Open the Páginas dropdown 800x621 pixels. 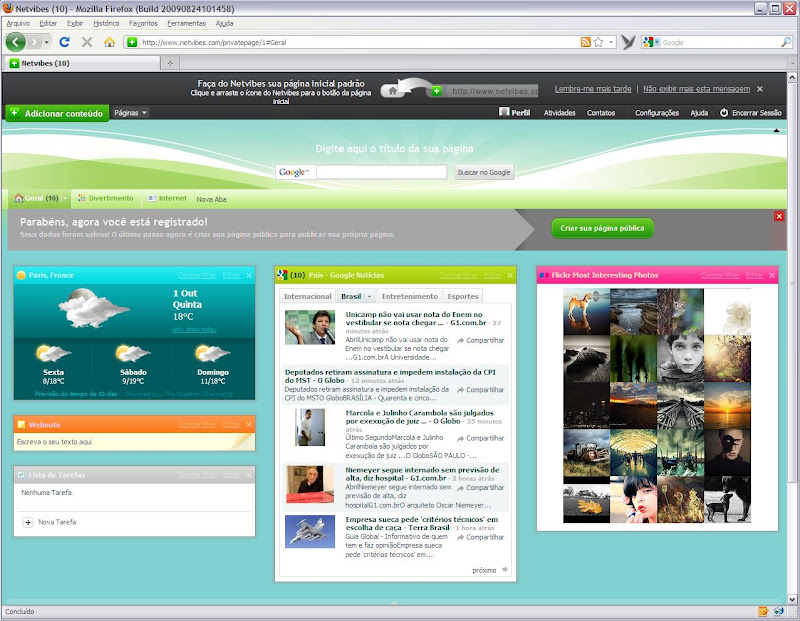(131, 113)
